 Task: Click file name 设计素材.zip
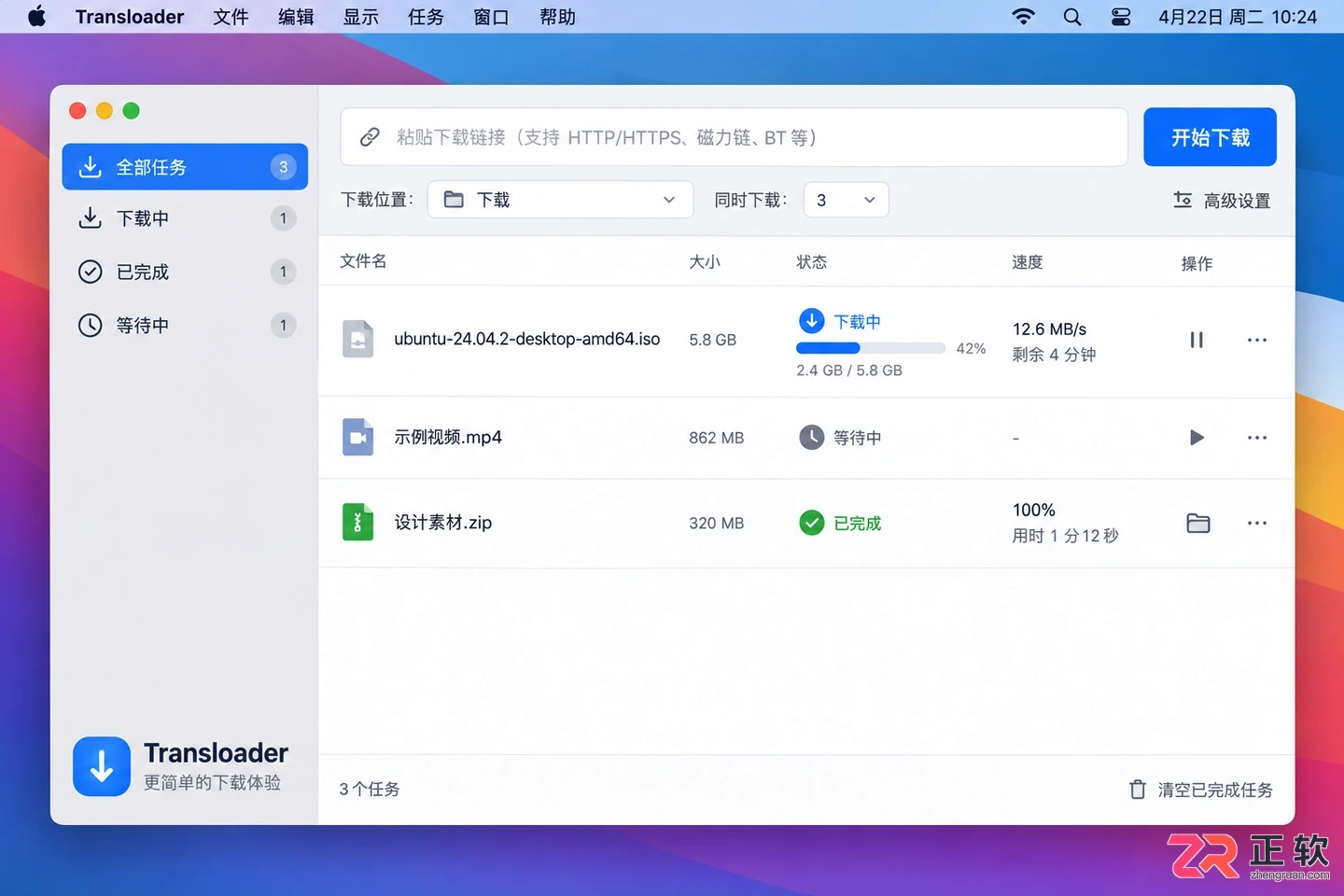[443, 523]
